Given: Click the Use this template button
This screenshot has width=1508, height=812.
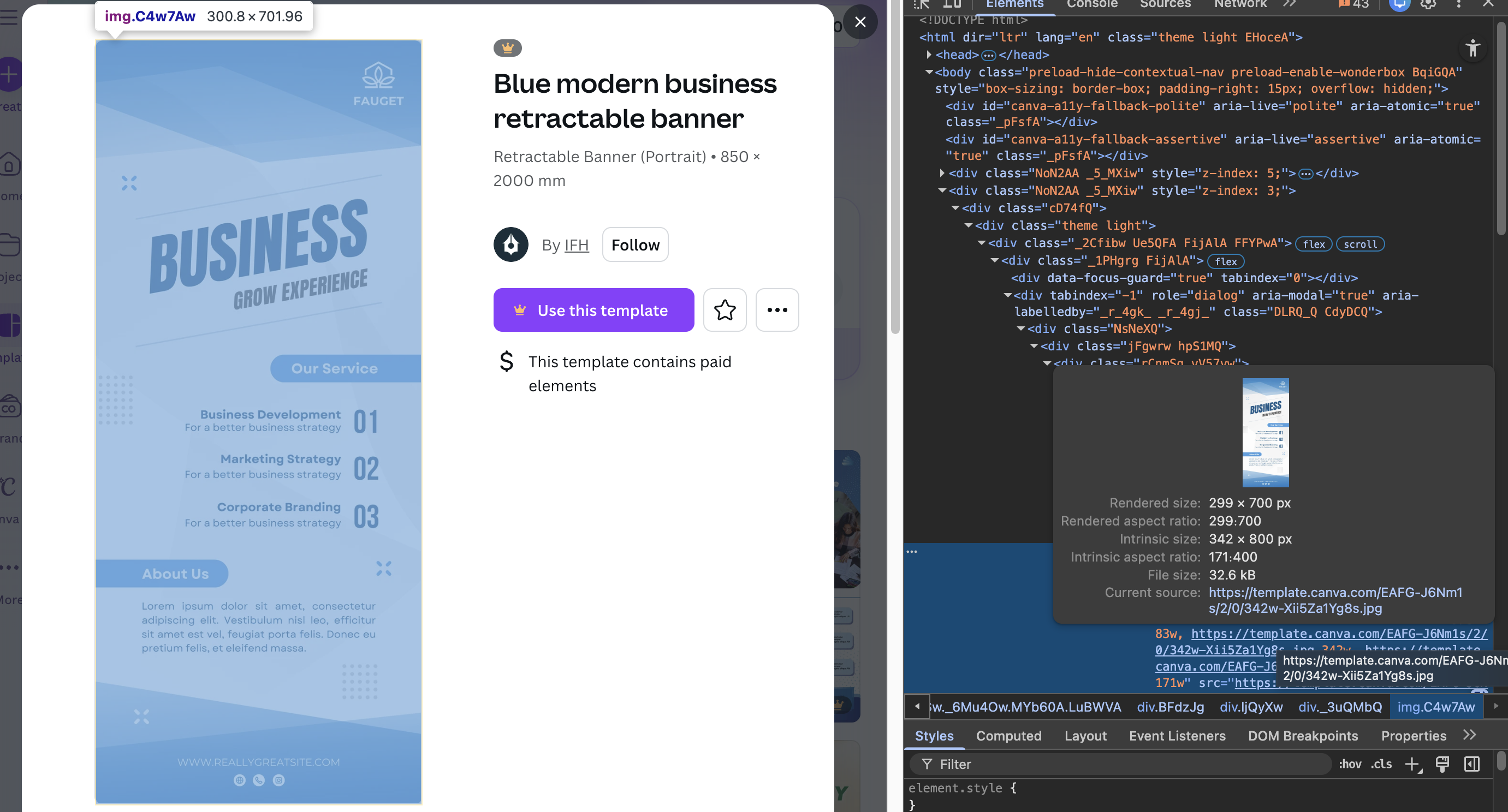Looking at the screenshot, I should [x=593, y=310].
